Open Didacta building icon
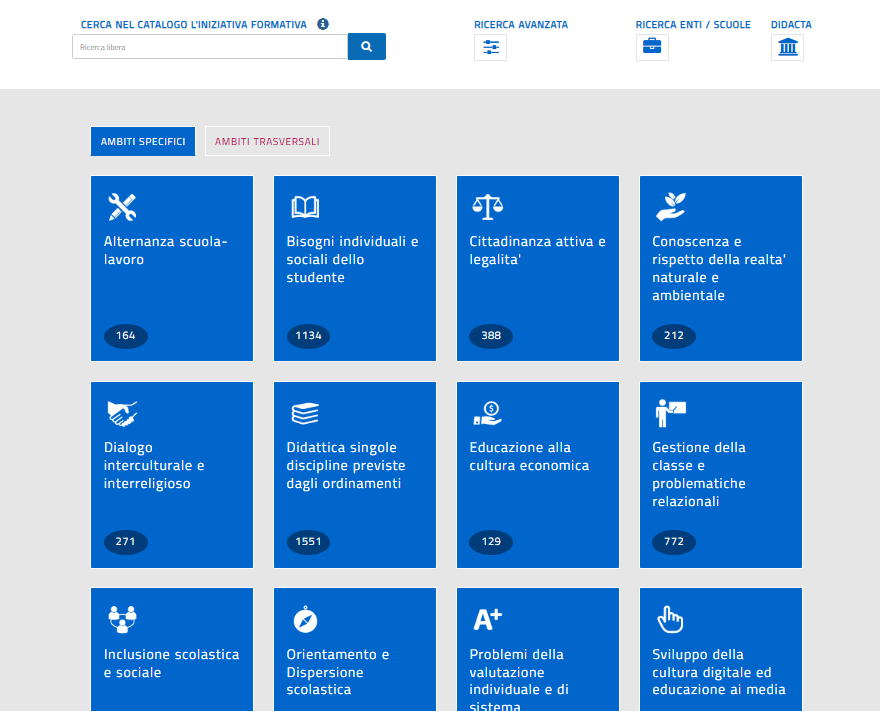The width and height of the screenshot is (880, 711). pyautogui.click(x=787, y=47)
